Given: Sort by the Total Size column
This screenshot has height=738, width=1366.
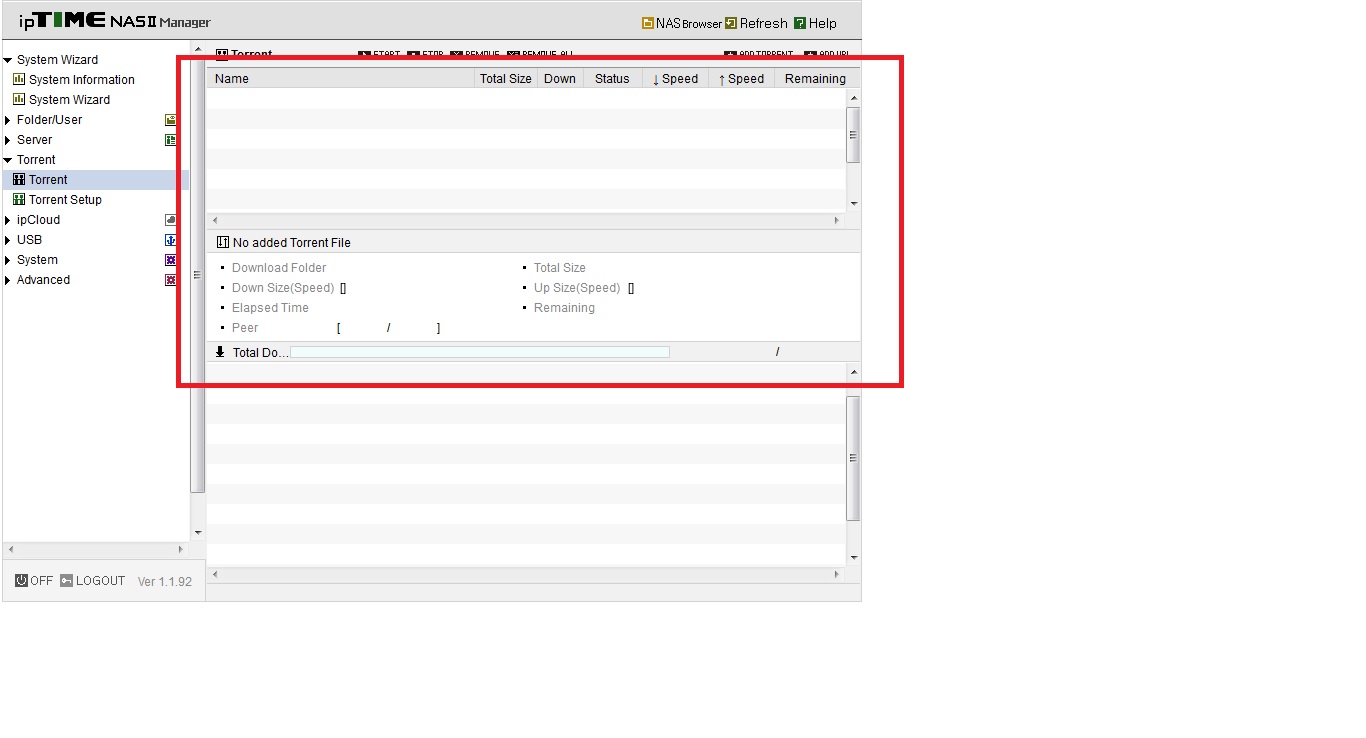Looking at the screenshot, I should (506, 78).
